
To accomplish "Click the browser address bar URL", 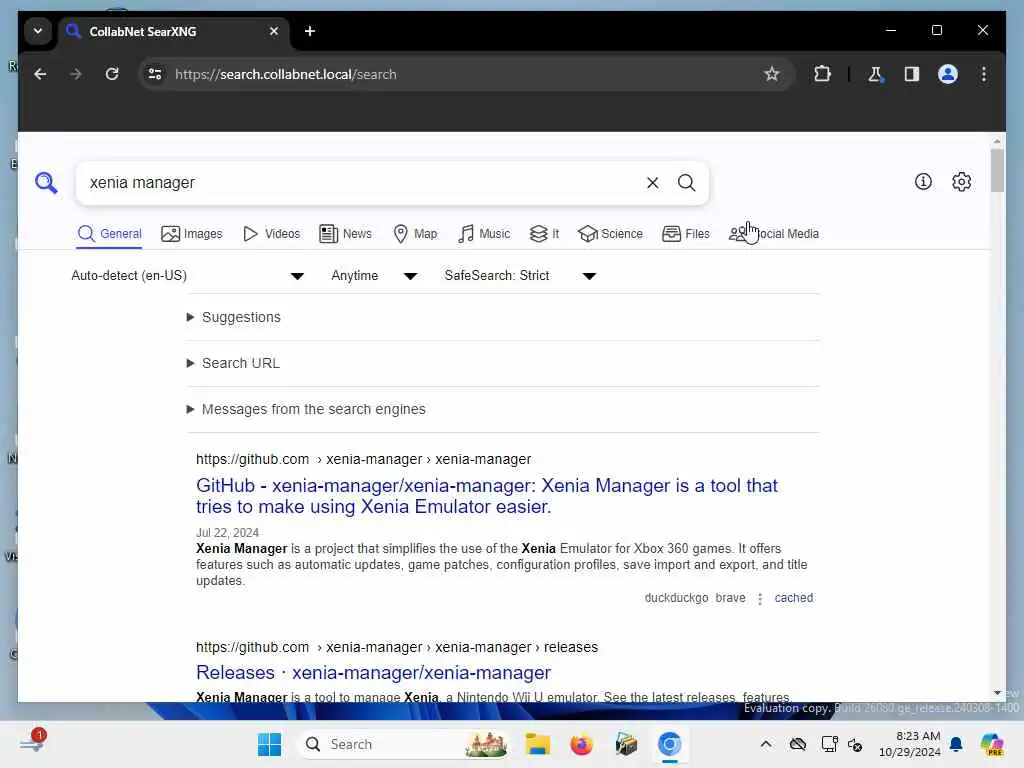I will click(x=285, y=74).
